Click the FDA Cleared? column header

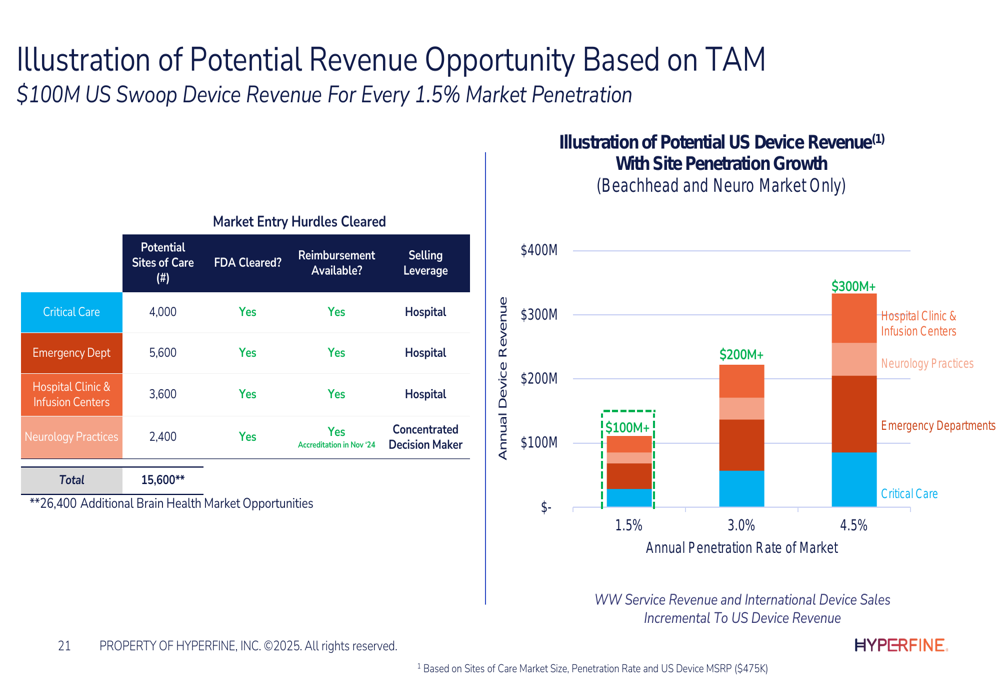click(x=247, y=263)
